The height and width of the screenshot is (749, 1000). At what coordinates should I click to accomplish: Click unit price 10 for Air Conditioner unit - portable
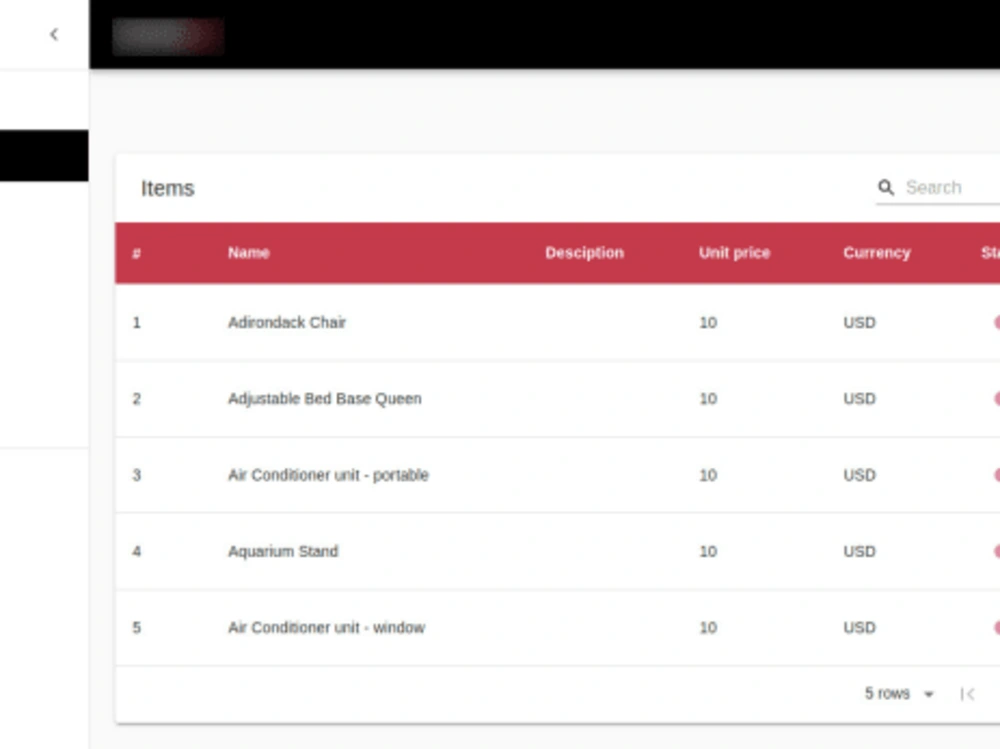[x=708, y=475]
